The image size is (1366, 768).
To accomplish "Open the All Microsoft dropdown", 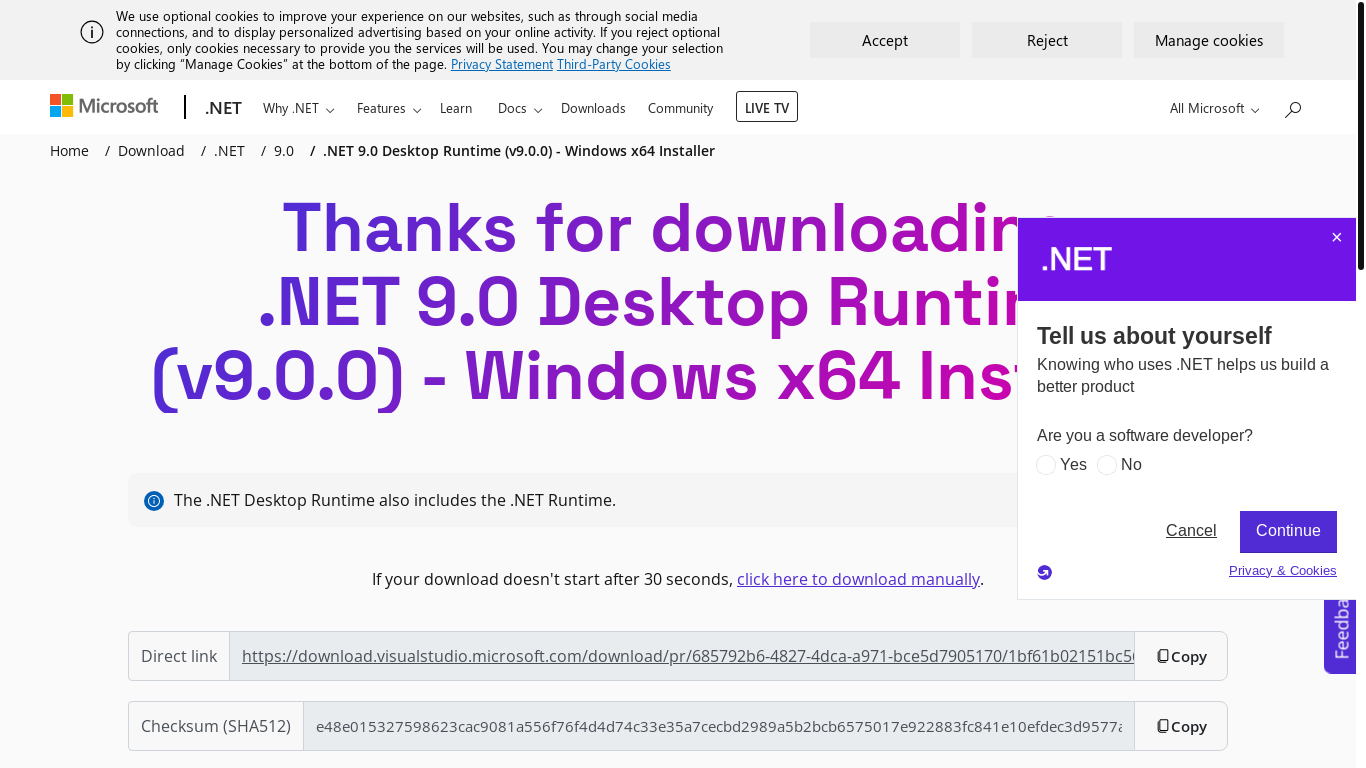I will (1214, 108).
